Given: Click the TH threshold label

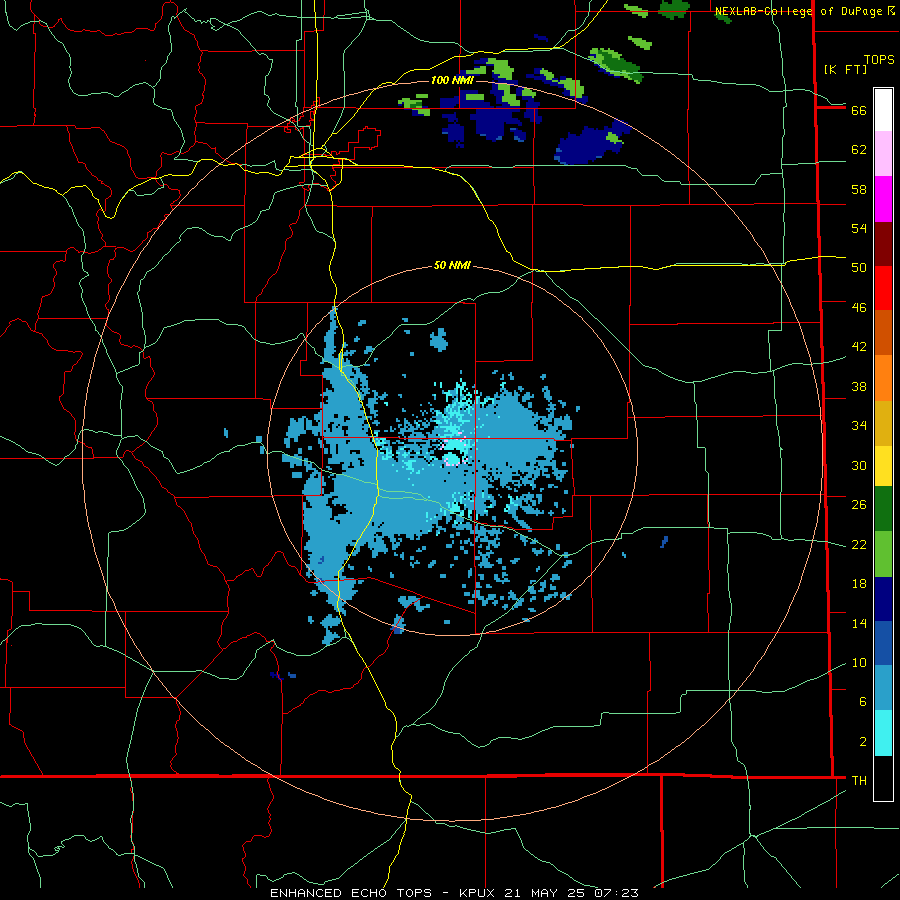Looking at the screenshot, I should [x=859, y=781].
